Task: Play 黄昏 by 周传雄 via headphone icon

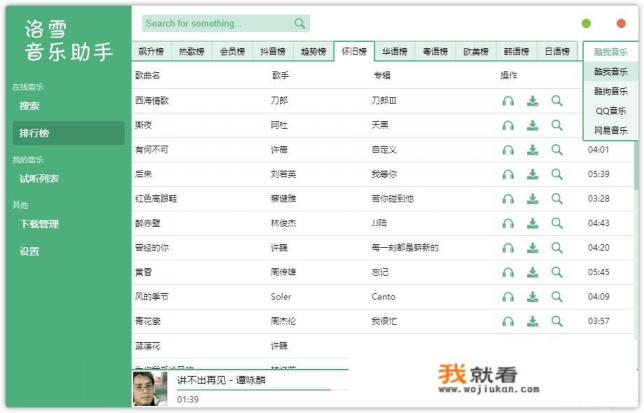Action: coord(508,272)
